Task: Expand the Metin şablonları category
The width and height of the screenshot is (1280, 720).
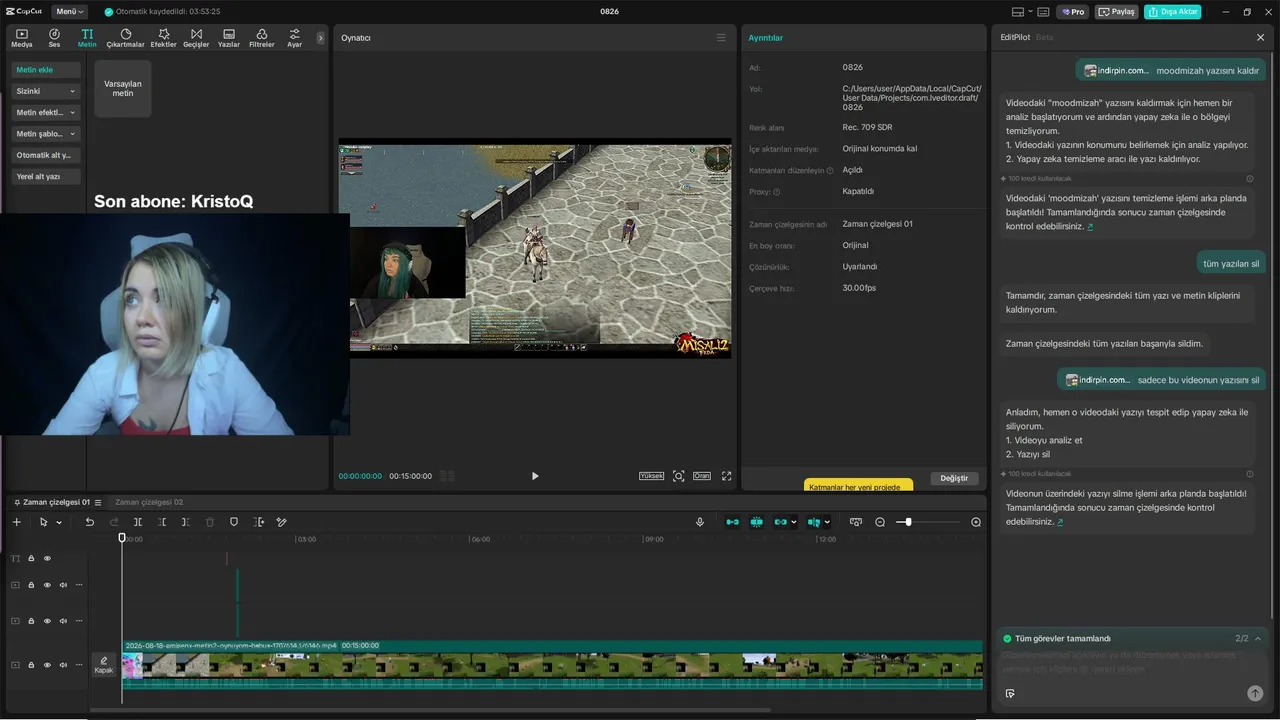Action: 46,133
